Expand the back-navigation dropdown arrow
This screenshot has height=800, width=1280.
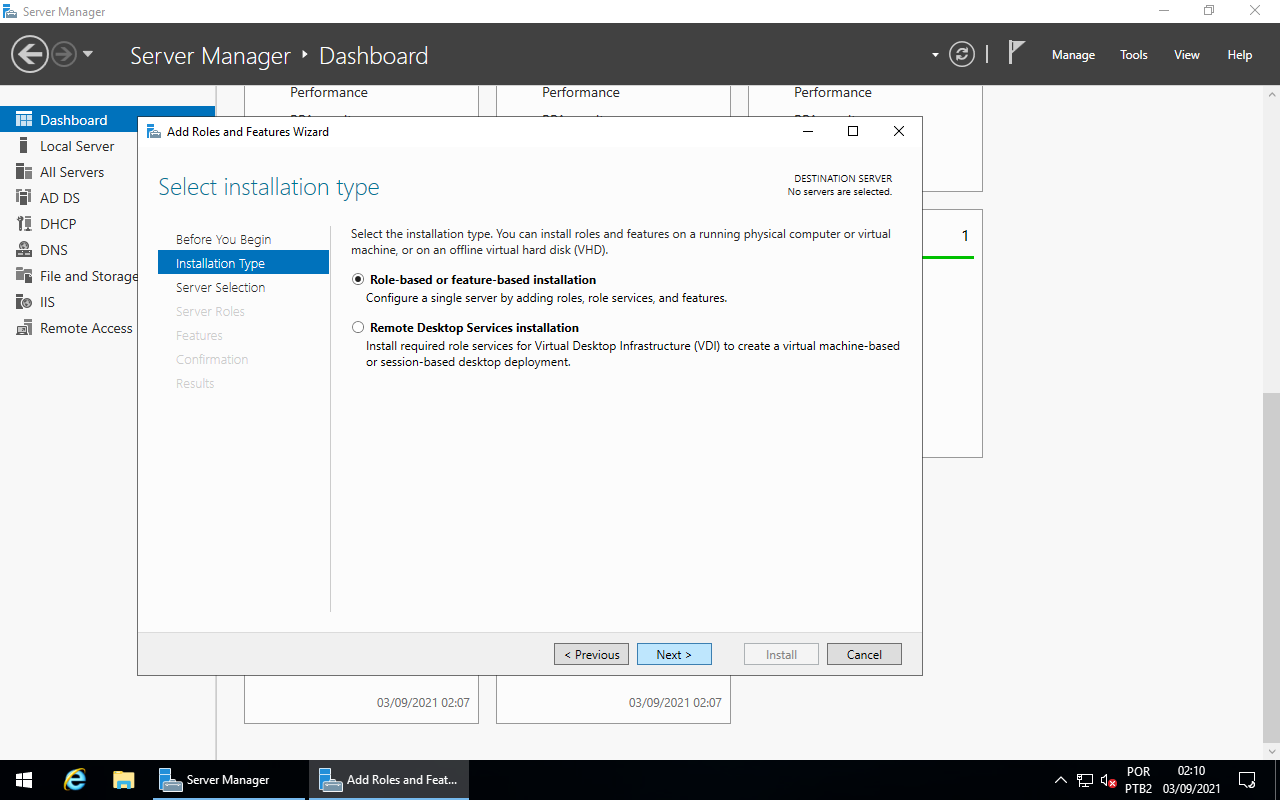(x=88, y=56)
